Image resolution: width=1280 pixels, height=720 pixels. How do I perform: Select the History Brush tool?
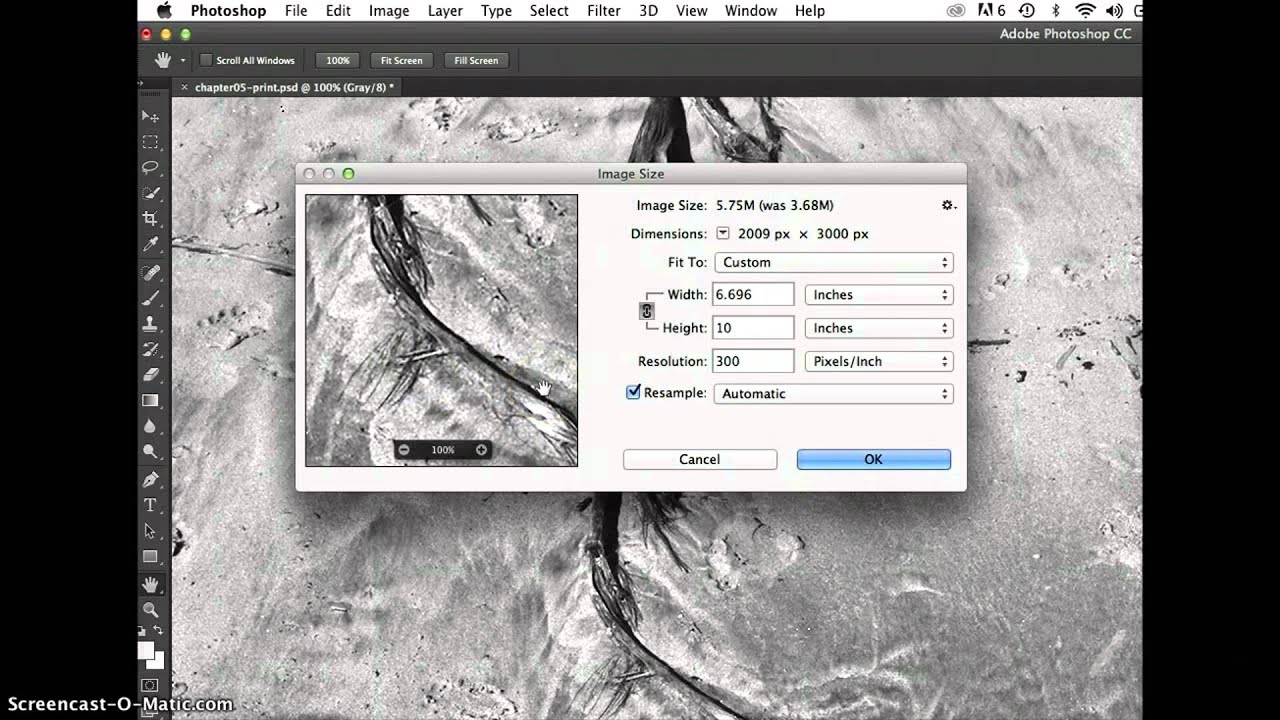151,349
